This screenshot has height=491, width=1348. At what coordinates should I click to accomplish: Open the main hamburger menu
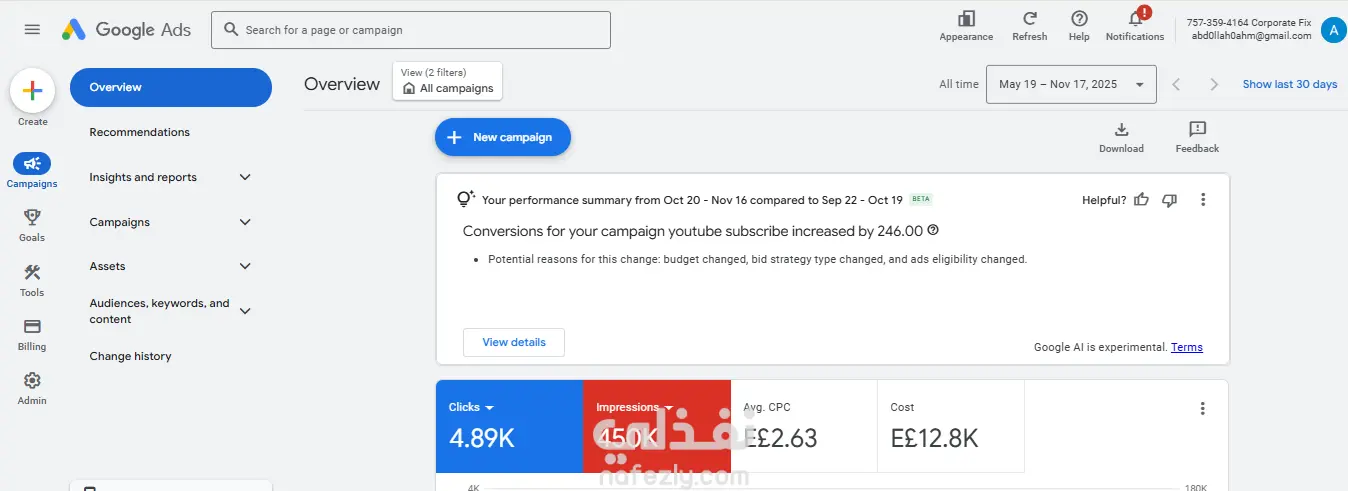click(32, 30)
